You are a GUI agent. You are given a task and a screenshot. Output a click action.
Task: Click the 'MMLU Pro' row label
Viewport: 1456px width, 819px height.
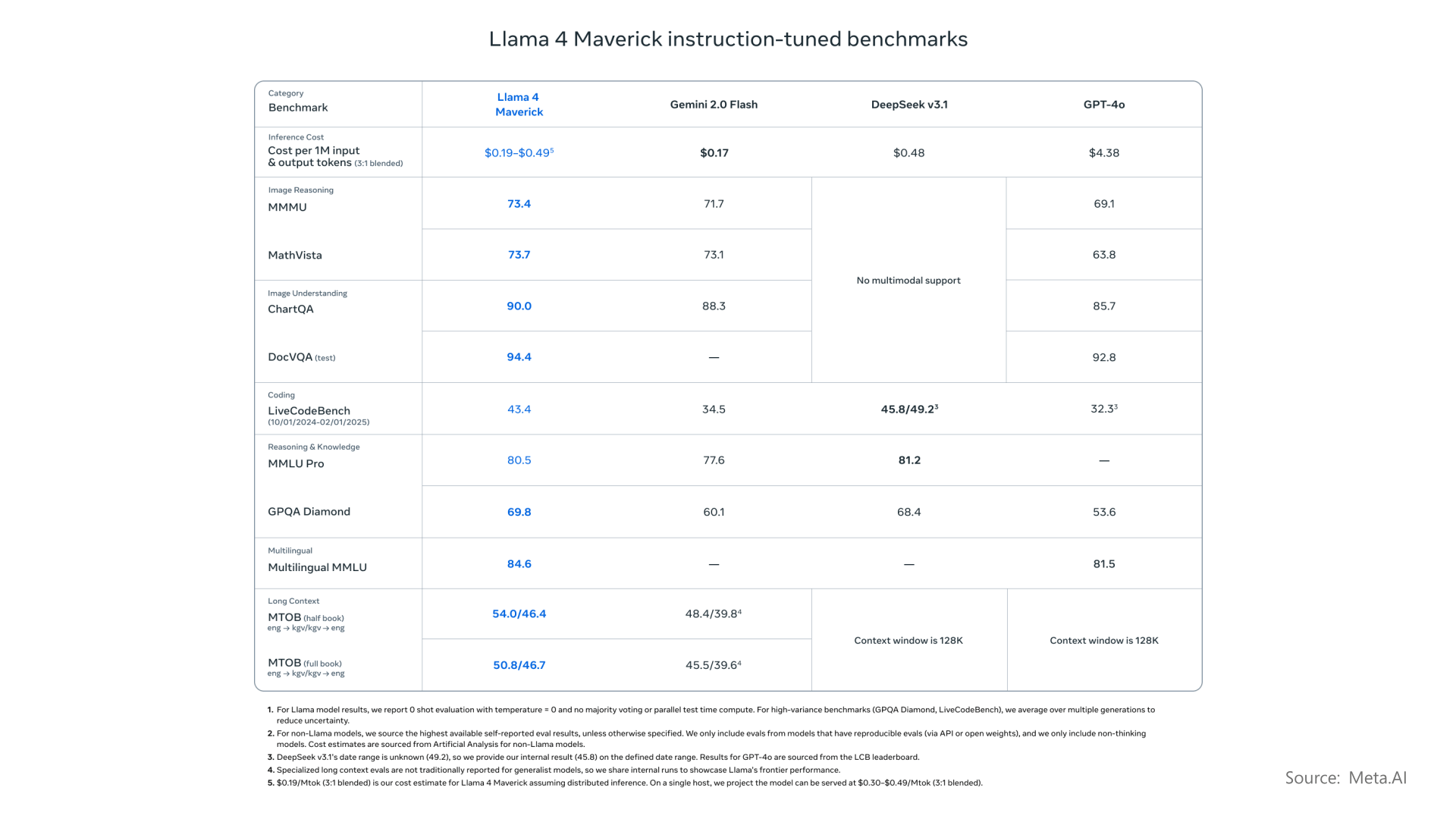[296, 463]
